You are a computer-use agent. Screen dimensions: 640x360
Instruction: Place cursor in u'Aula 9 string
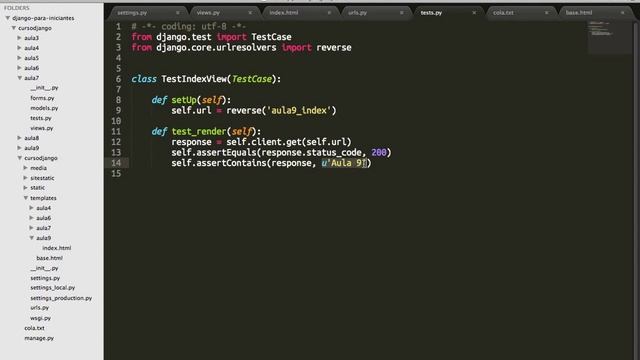point(344,163)
